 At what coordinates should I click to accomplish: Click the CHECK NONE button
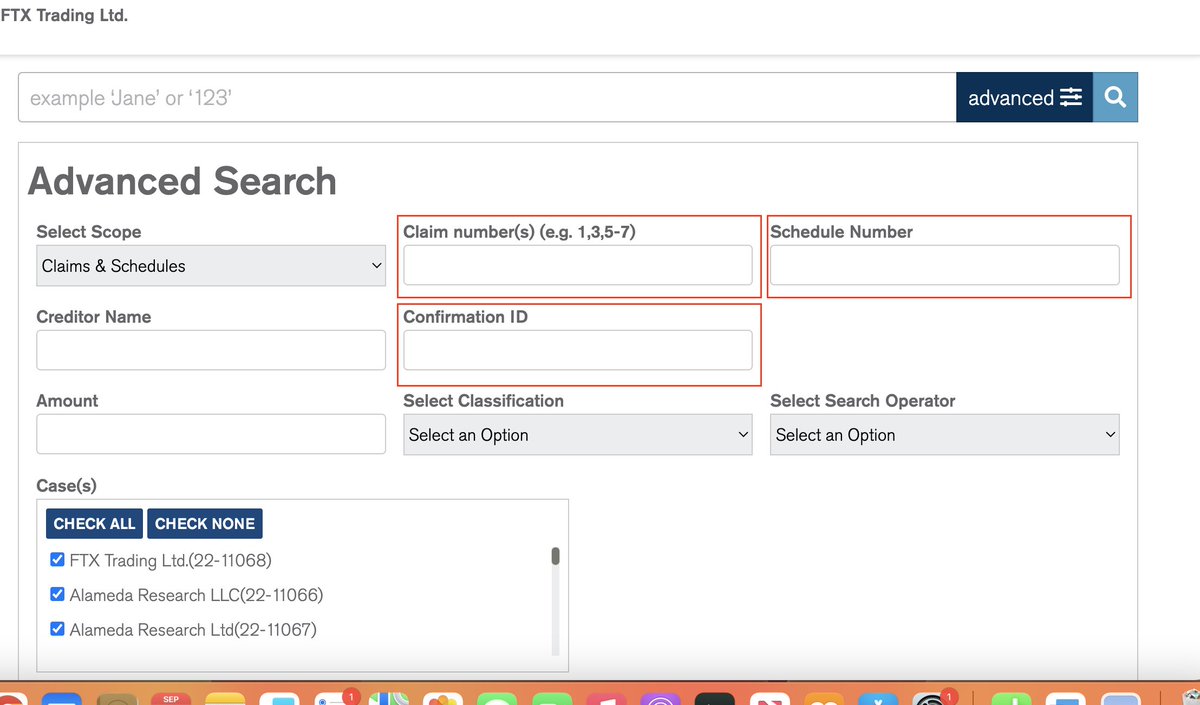pyautogui.click(x=205, y=523)
